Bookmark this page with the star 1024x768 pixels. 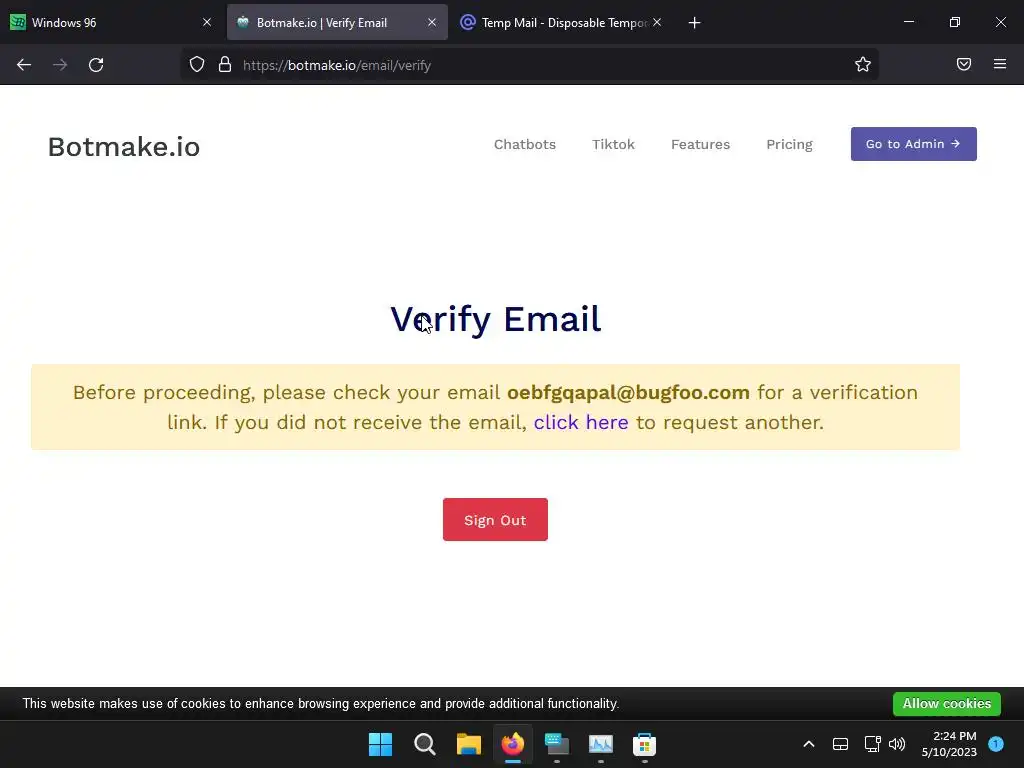point(863,65)
